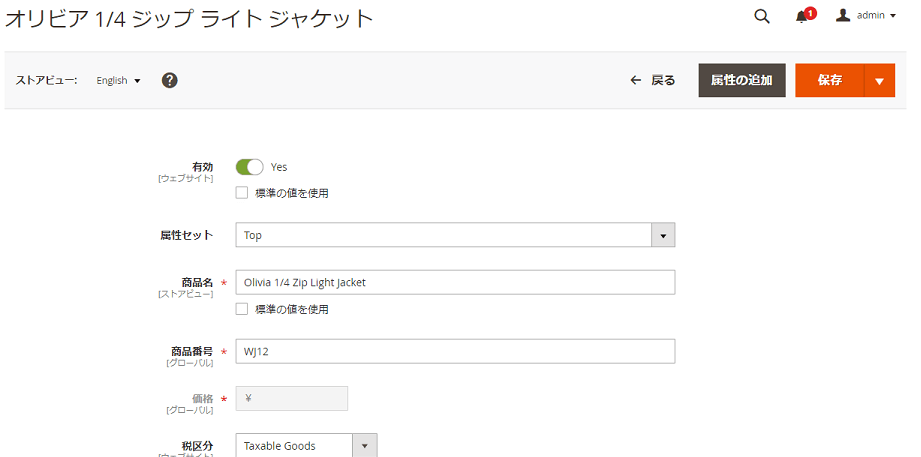
Task: Toggle the 有効 product enabled switch
Action: tap(249, 167)
